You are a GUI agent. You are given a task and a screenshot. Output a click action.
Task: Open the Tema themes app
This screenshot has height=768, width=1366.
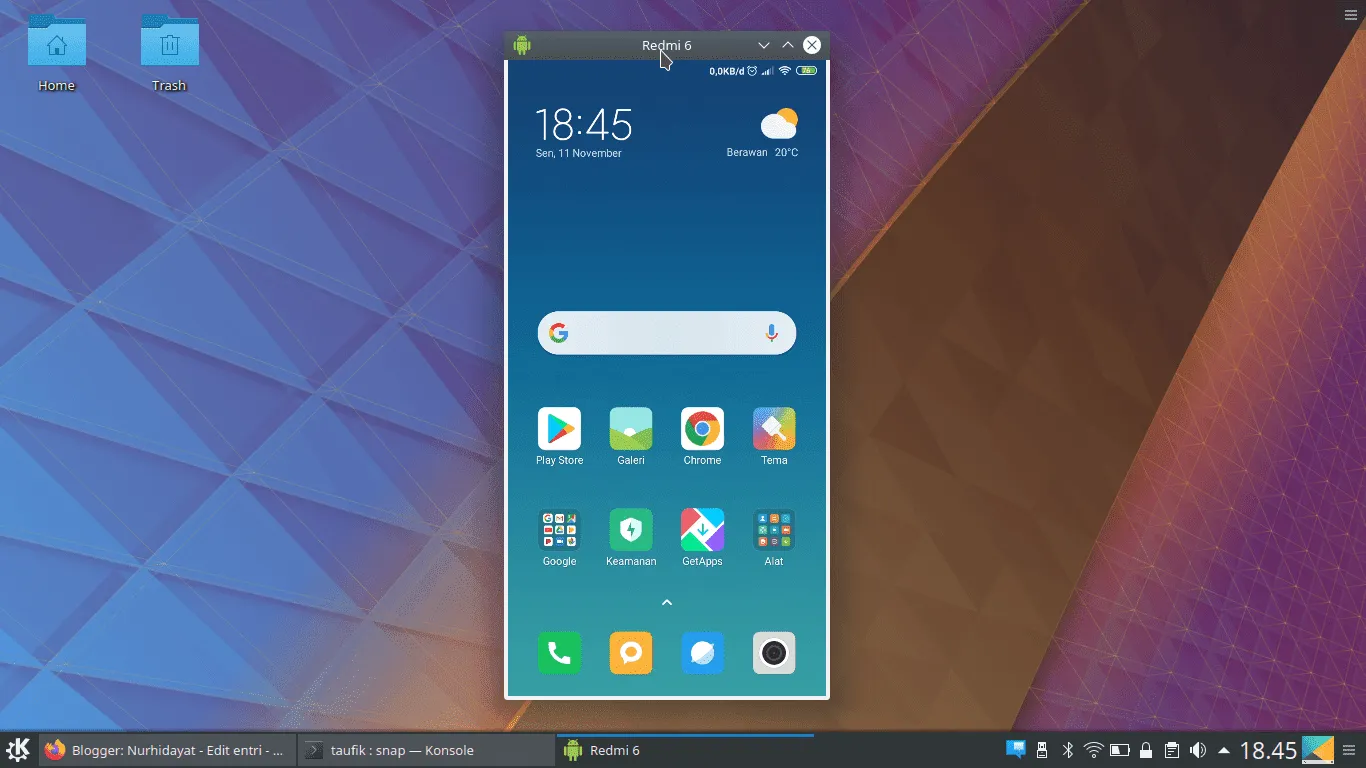point(774,429)
